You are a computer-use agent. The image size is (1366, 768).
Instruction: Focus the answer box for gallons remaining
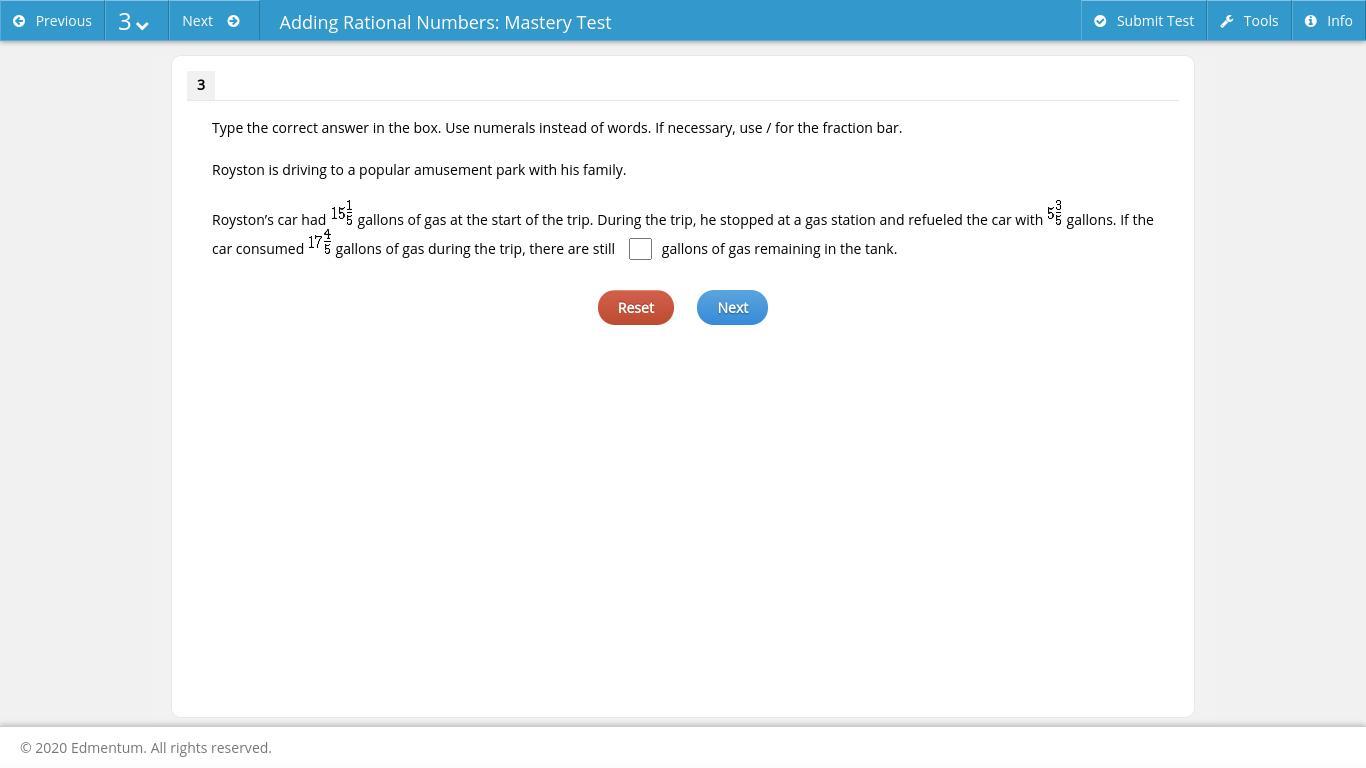pos(640,249)
